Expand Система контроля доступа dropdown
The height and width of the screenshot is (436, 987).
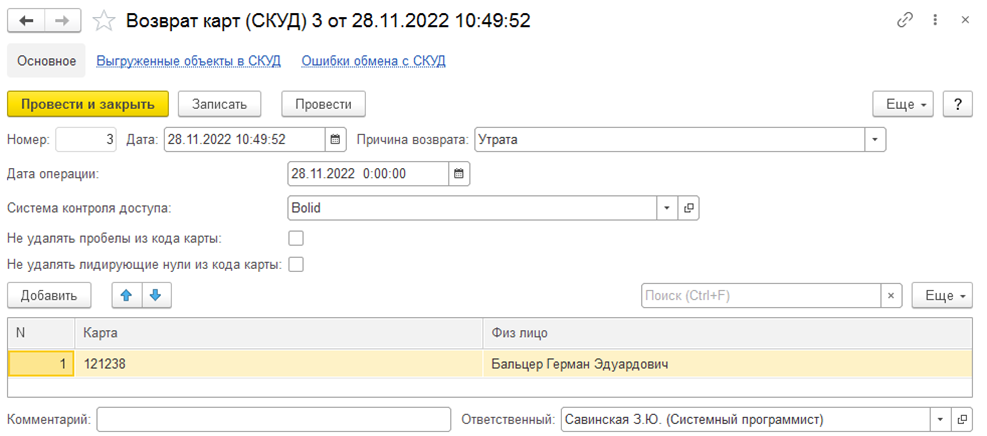pyautogui.click(x=666, y=208)
